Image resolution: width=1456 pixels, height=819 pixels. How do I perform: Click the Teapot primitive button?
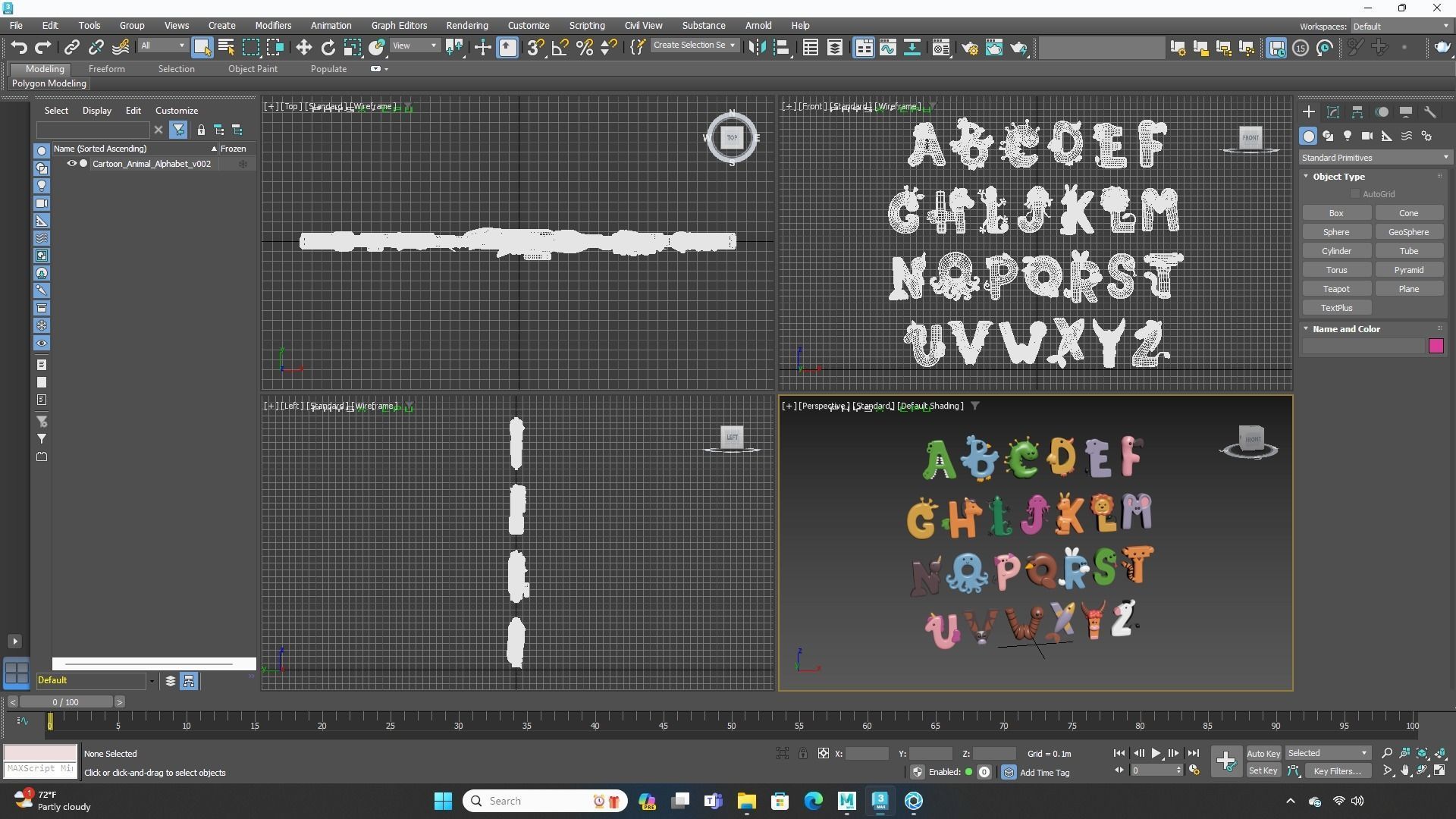pos(1335,289)
